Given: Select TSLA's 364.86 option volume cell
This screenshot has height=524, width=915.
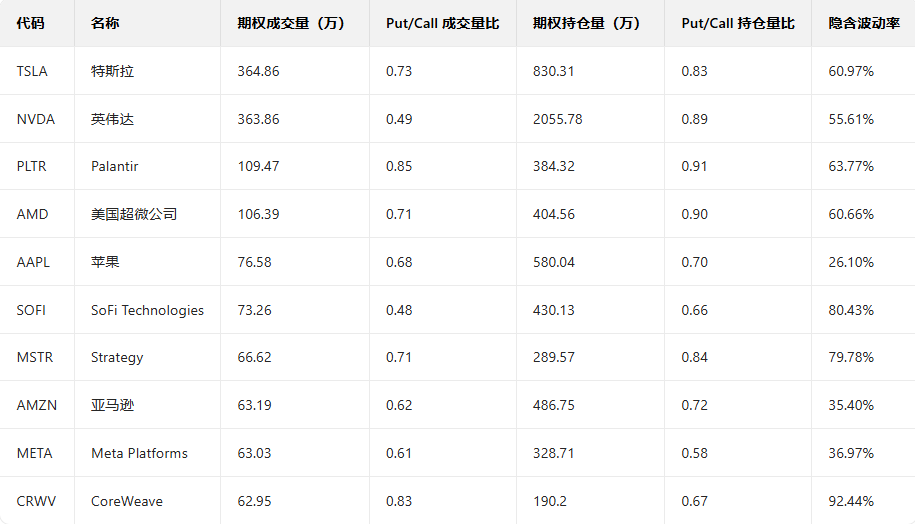Looking at the screenshot, I should pos(259,71).
